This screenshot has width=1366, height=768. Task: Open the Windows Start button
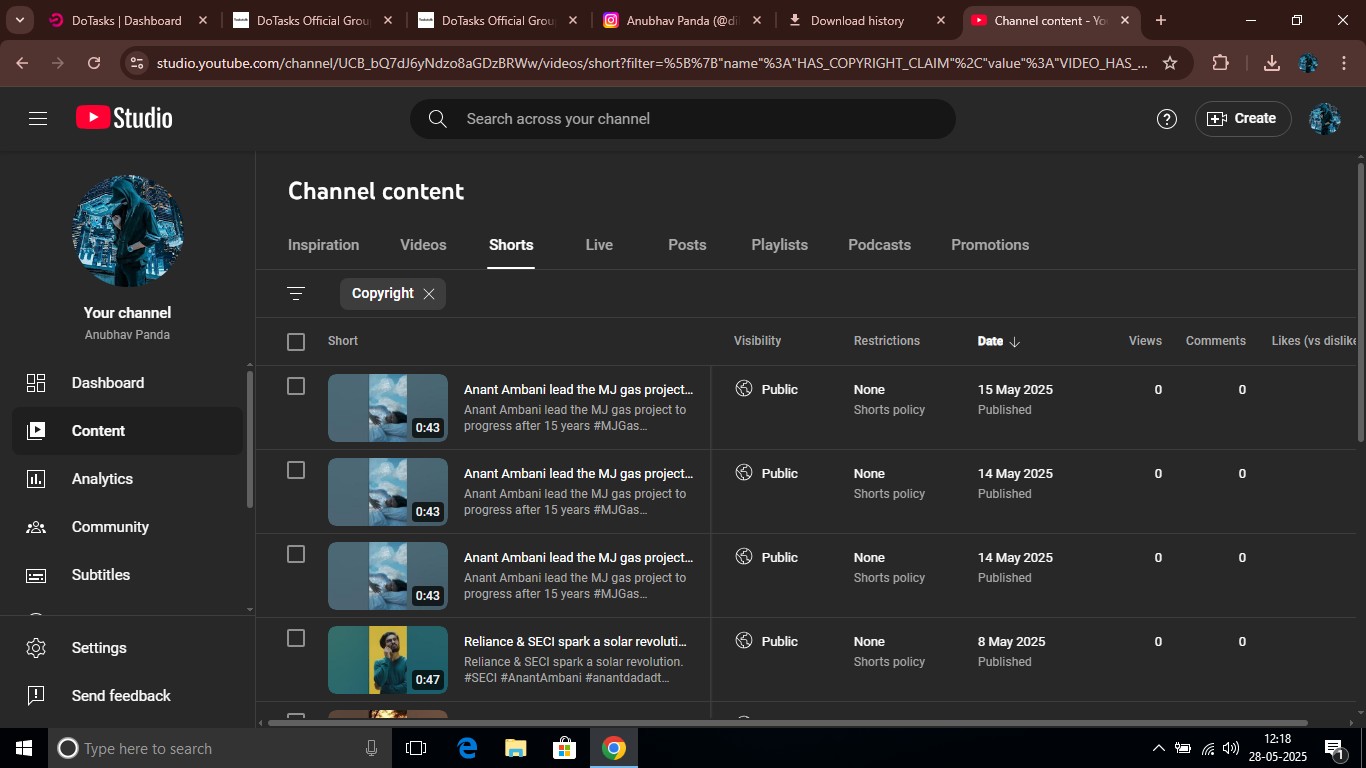(x=24, y=748)
